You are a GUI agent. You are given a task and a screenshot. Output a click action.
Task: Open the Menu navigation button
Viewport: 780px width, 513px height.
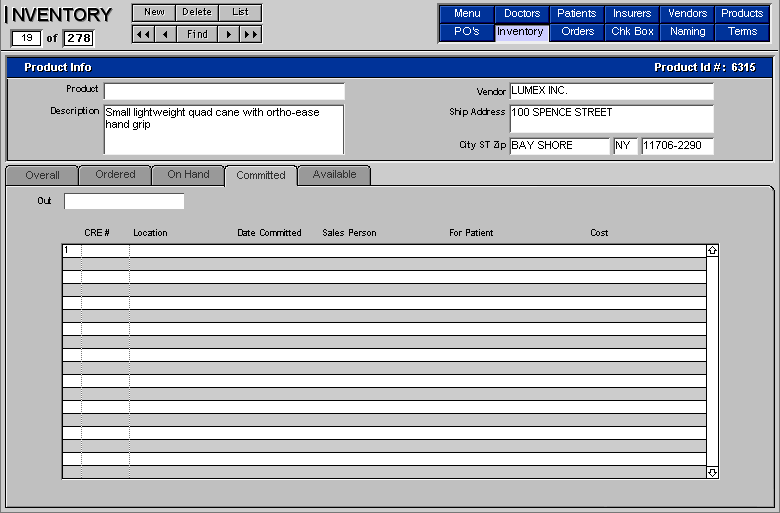point(467,13)
